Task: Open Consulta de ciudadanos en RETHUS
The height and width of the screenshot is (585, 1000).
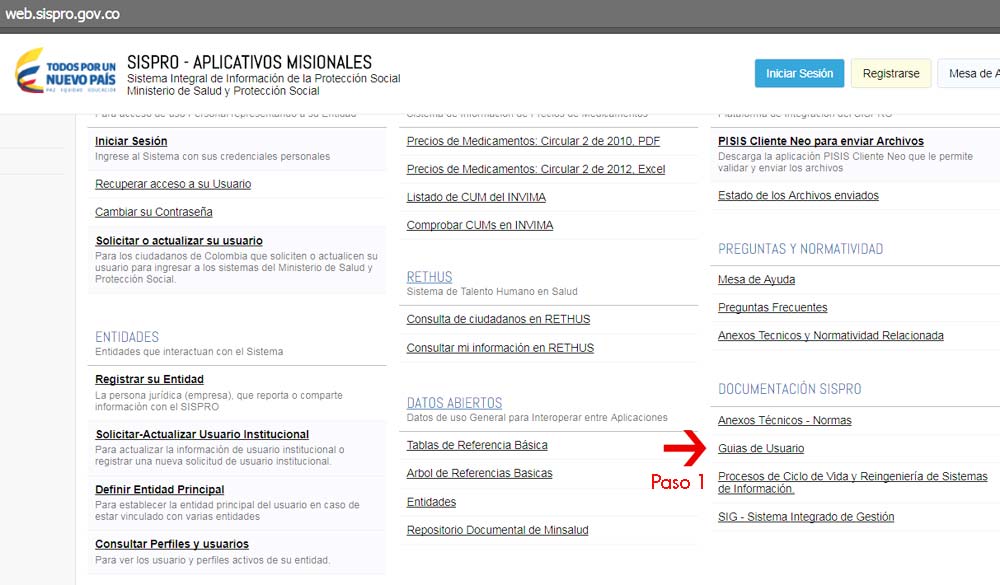Action: [498, 320]
